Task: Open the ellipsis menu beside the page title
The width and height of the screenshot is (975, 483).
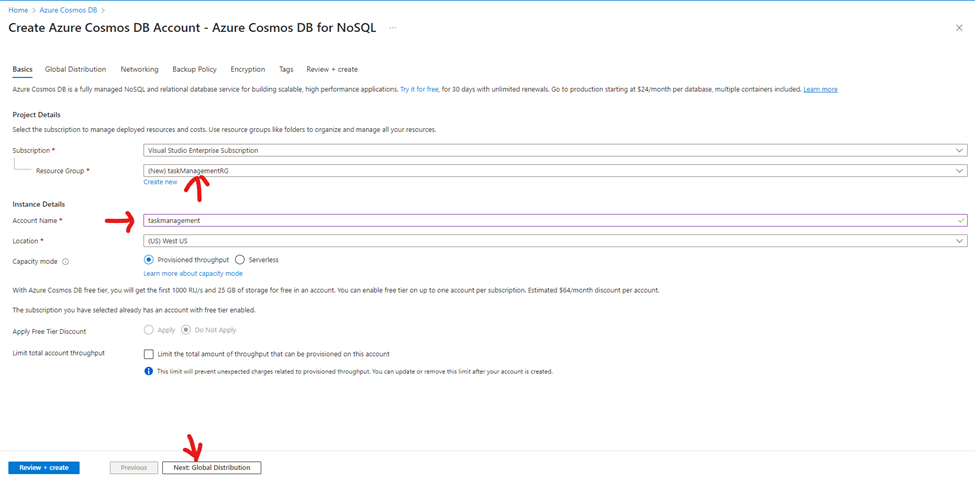Action: [x=393, y=28]
